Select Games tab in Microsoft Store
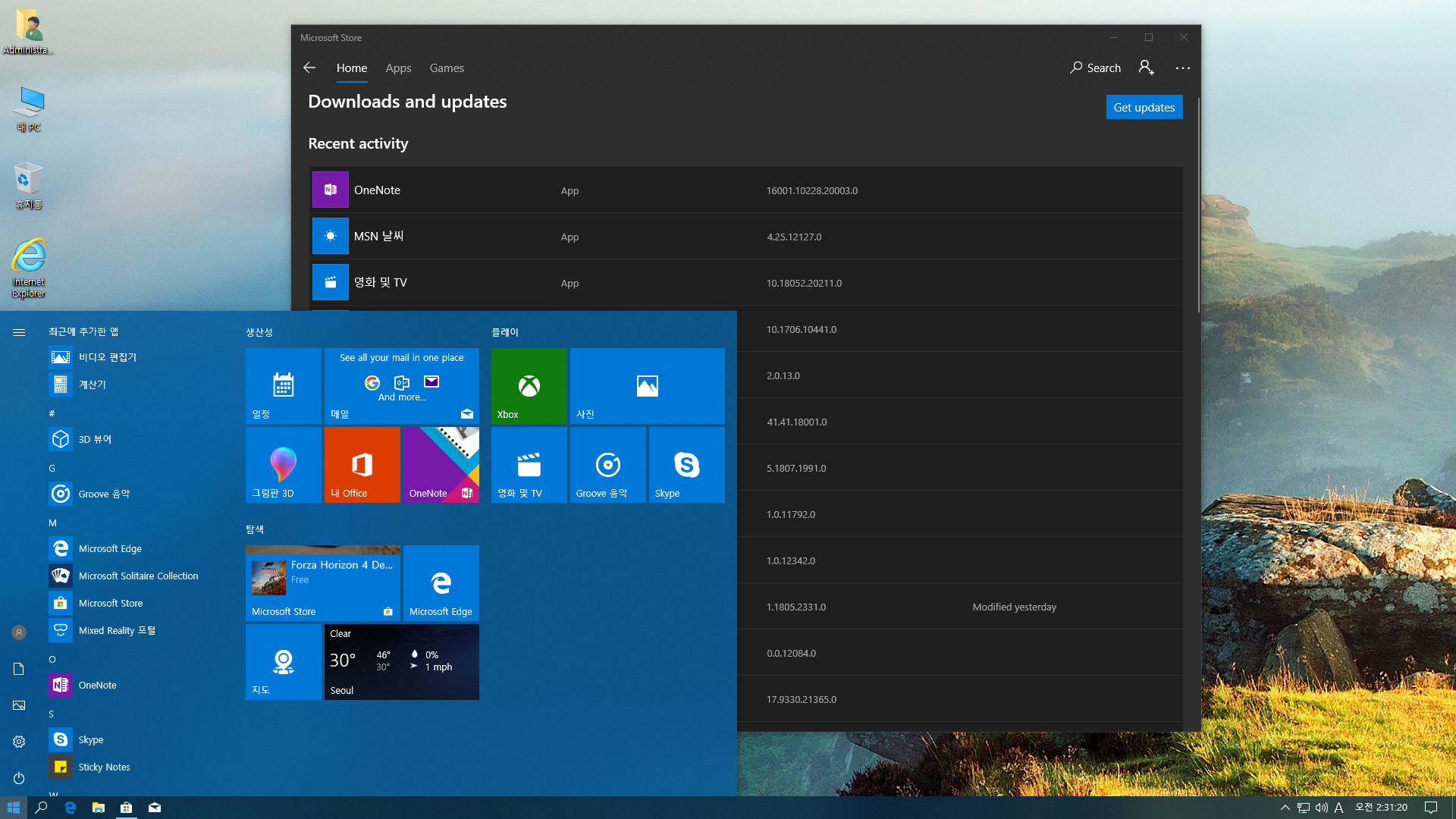Viewport: 1456px width, 819px height. click(x=446, y=67)
